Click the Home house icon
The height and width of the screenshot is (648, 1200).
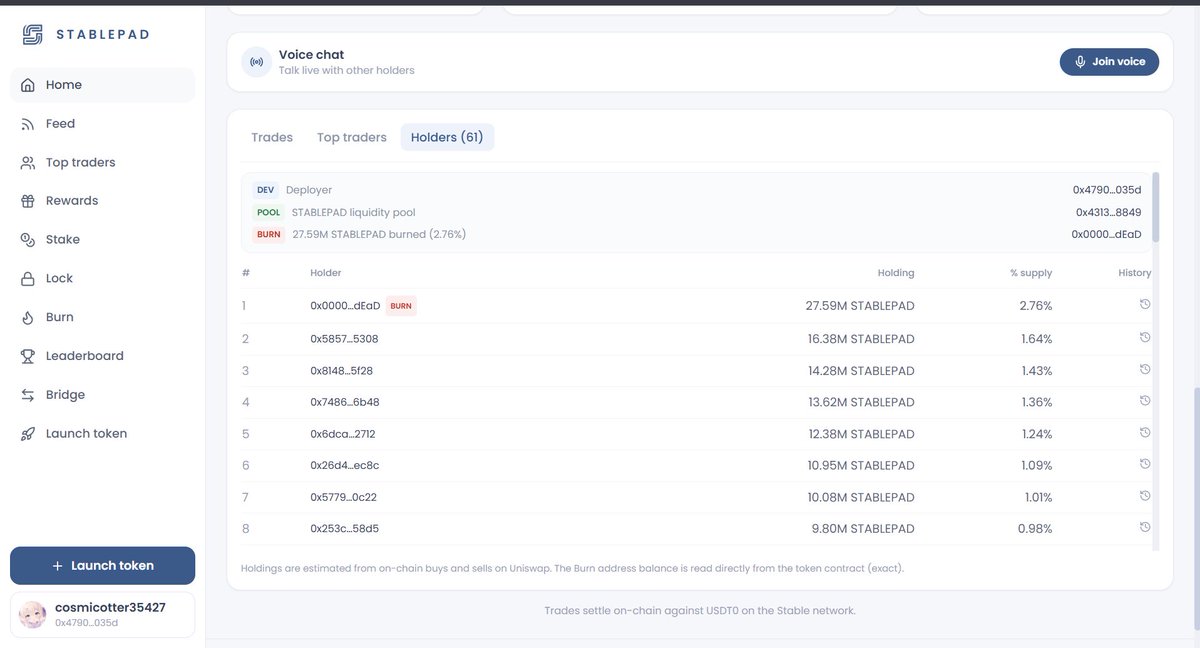click(28, 85)
